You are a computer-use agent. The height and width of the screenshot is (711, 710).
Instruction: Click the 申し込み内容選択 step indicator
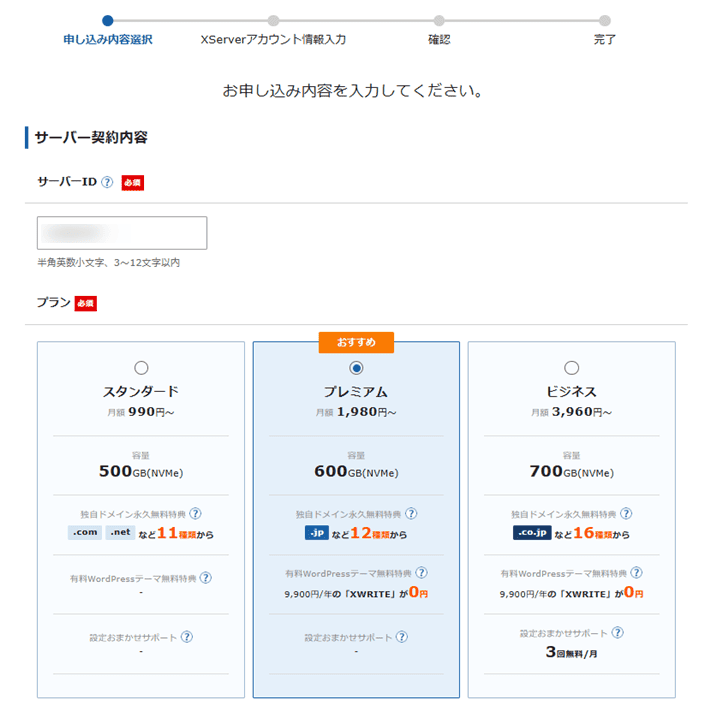click(108, 39)
